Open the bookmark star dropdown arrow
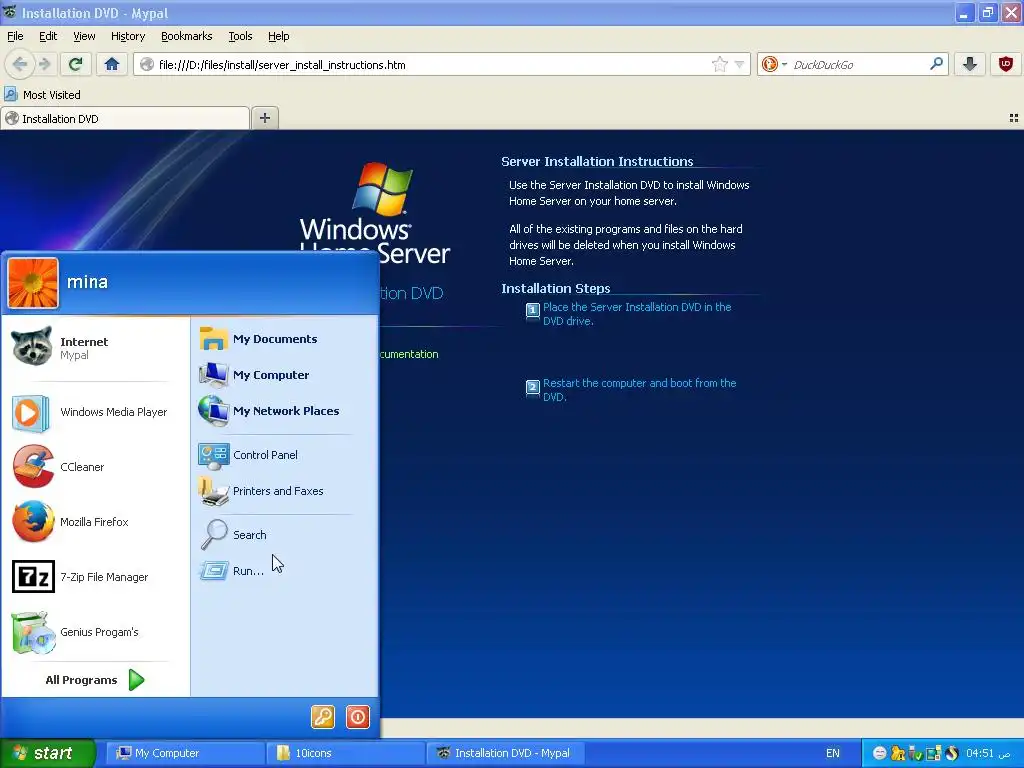The image size is (1024, 768). [x=739, y=64]
